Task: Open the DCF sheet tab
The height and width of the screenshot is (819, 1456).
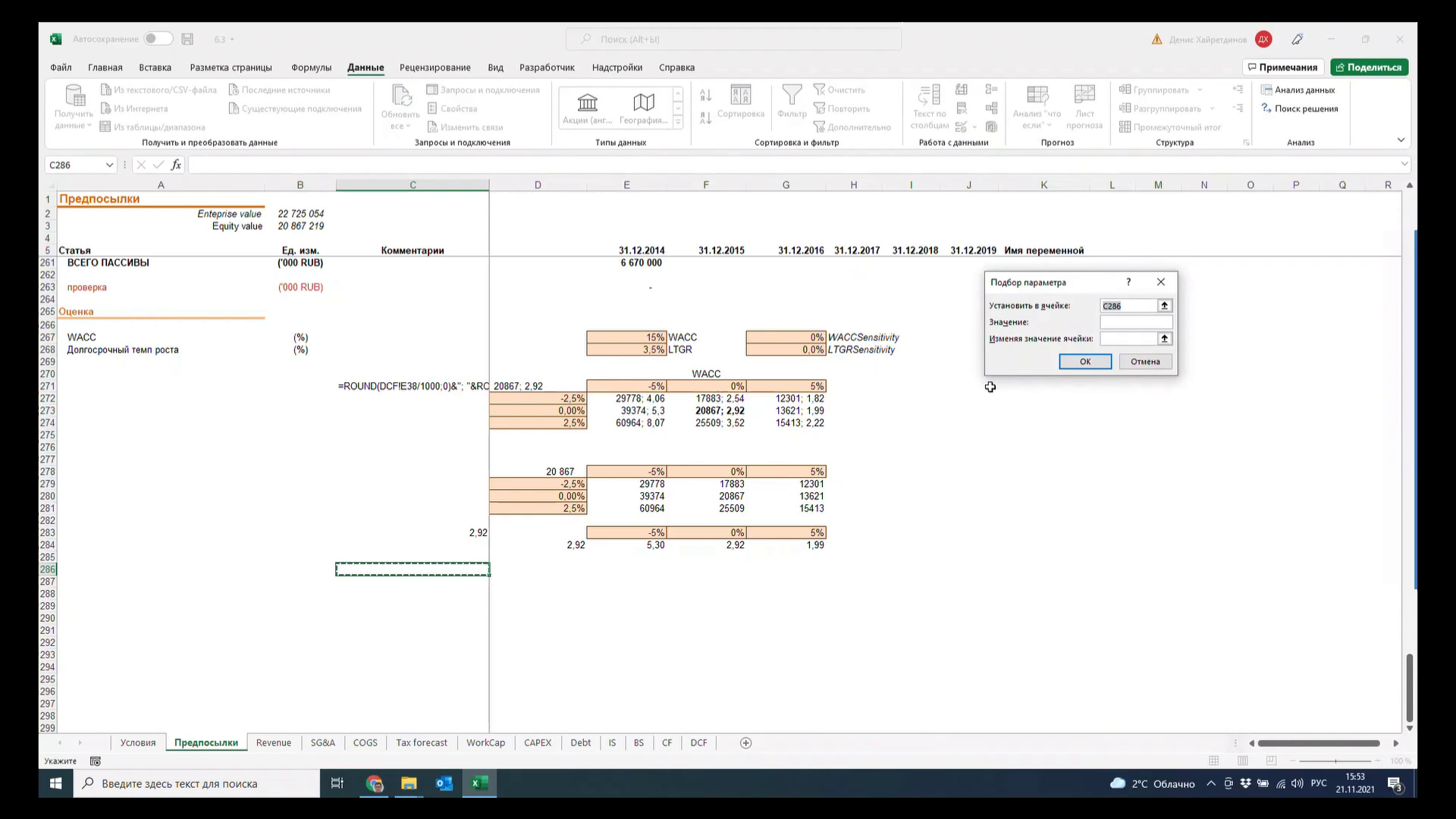Action: (698, 743)
